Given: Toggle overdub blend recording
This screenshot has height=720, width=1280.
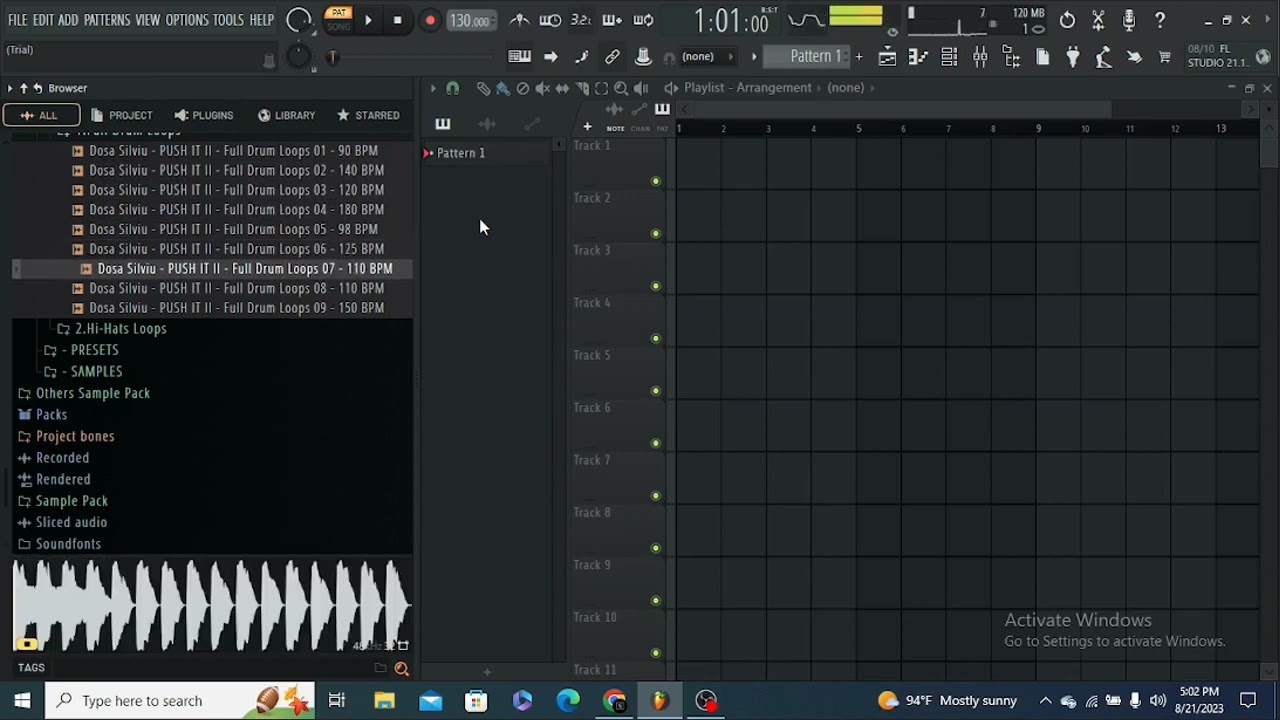Looking at the screenshot, I should tap(612, 20).
